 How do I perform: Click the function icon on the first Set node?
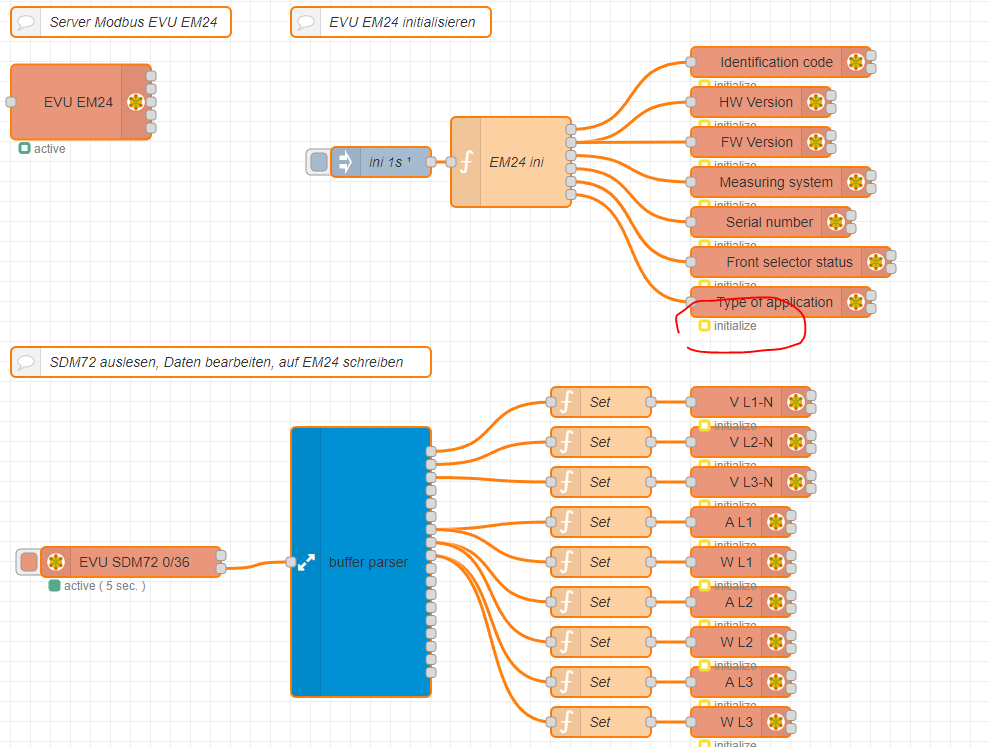(x=566, y=402)
